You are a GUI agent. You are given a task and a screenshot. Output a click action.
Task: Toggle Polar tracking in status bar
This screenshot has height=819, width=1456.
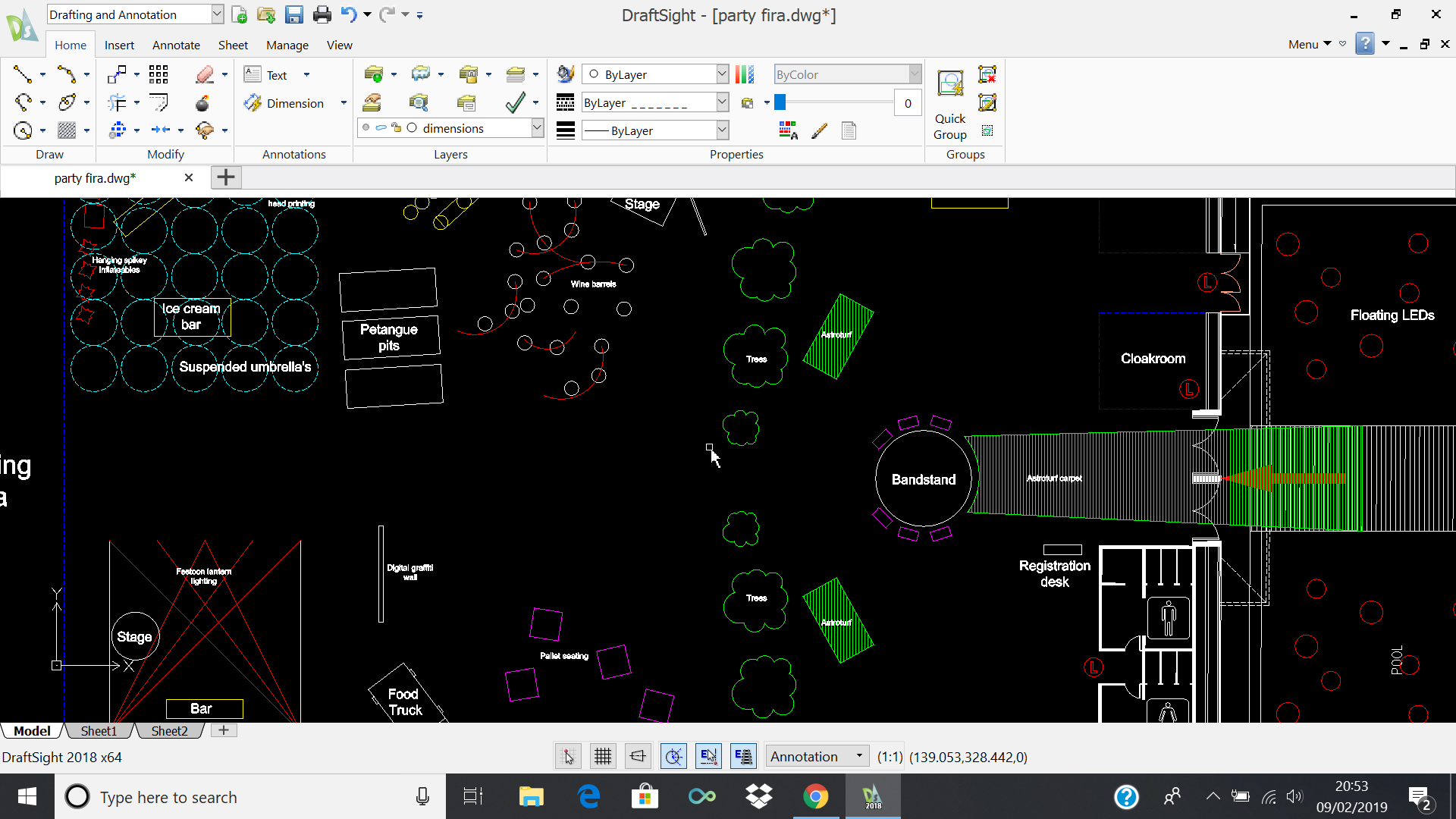(673, 756)
